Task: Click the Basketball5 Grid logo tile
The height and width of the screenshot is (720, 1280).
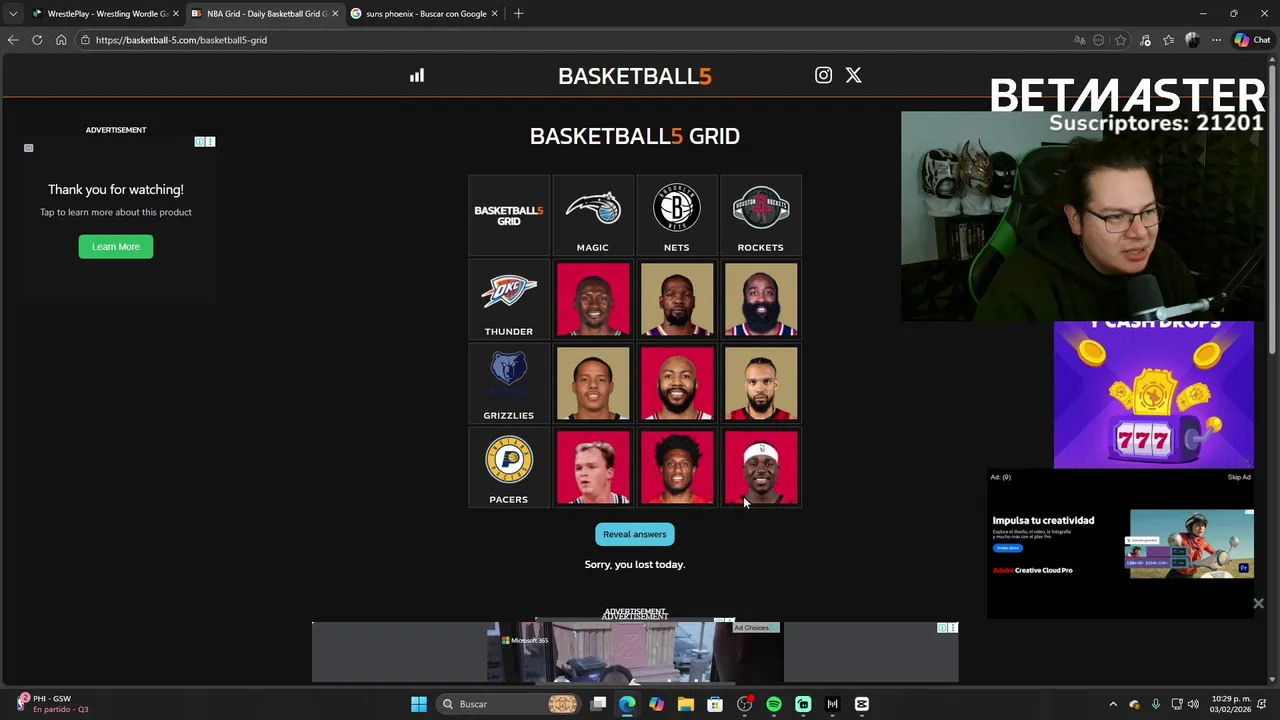Action: (509, 216)
